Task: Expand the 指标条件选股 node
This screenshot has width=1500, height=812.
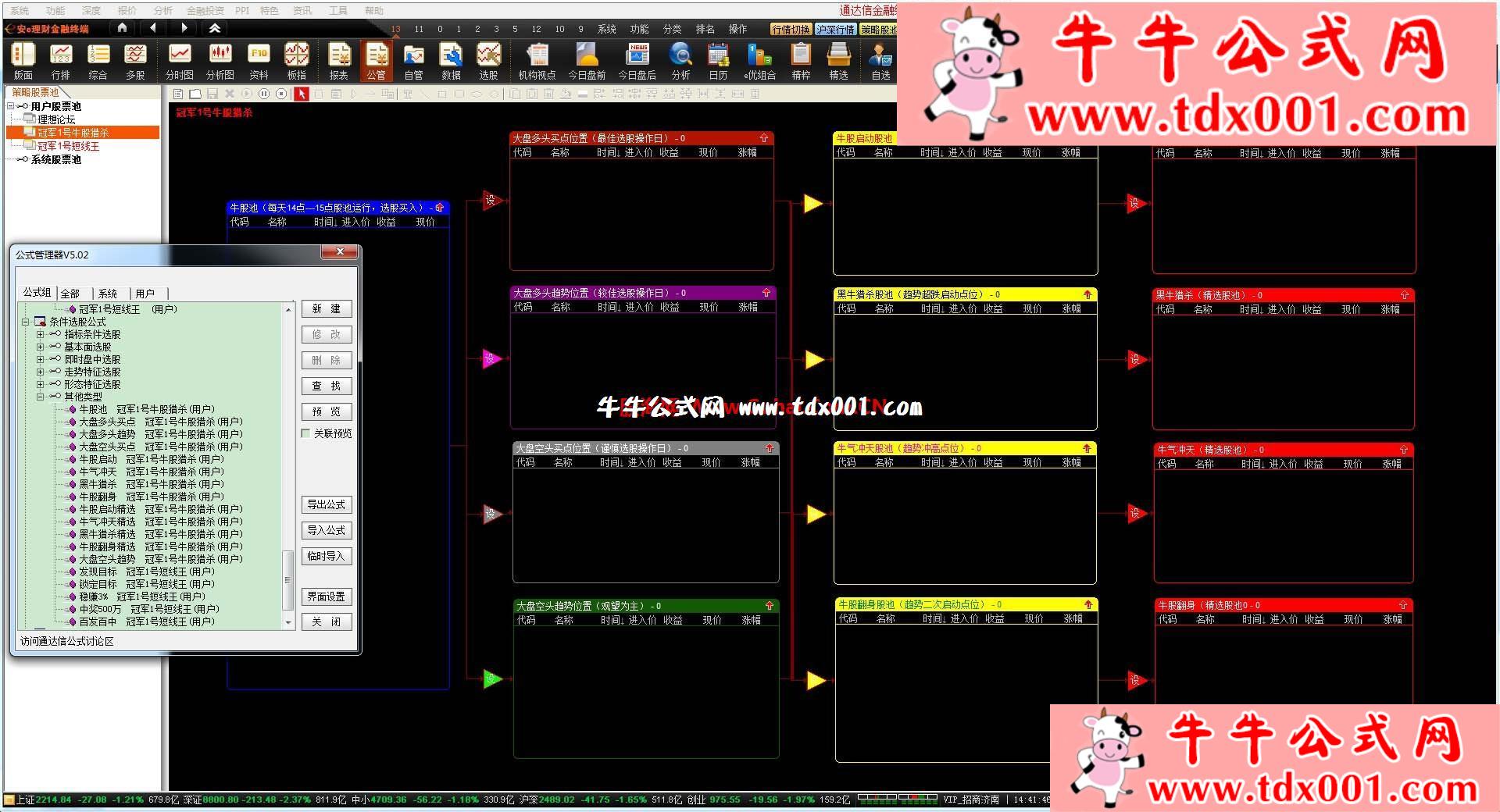Action: pos(40,334)
